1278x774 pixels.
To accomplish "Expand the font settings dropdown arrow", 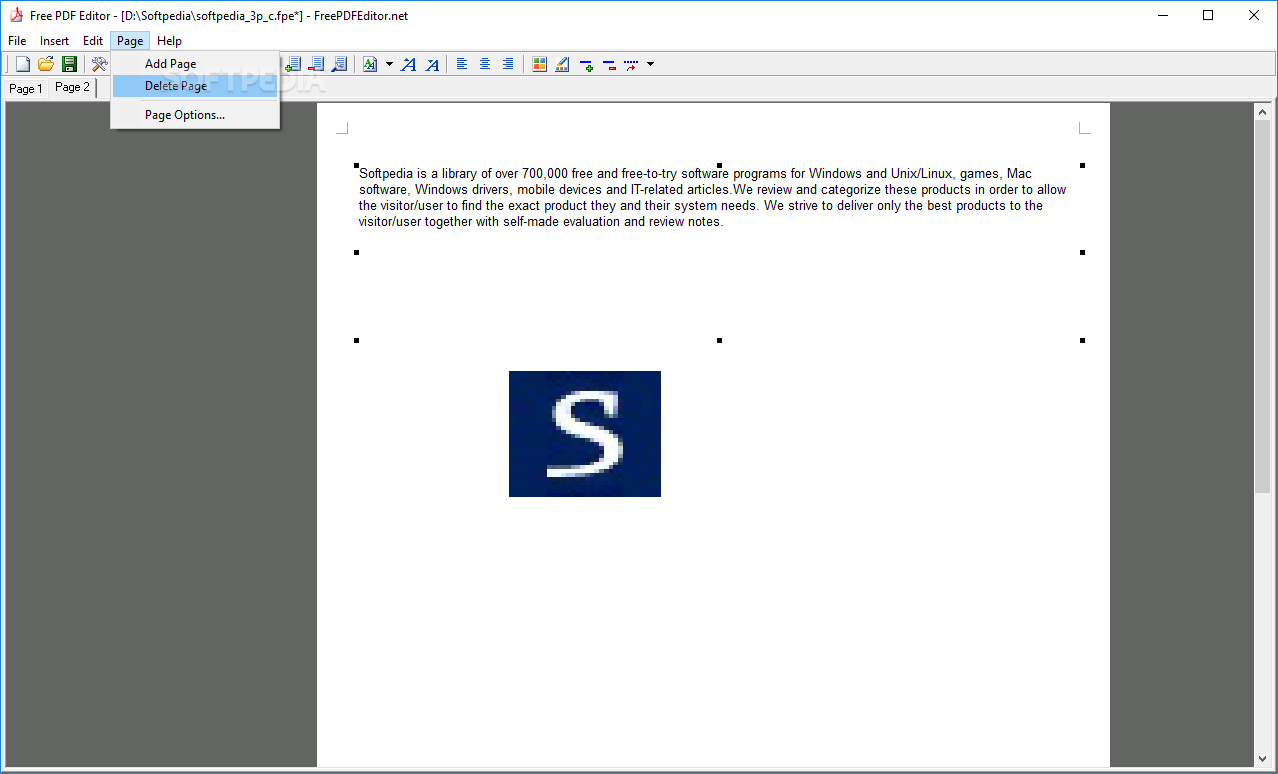I will [389, 64].
